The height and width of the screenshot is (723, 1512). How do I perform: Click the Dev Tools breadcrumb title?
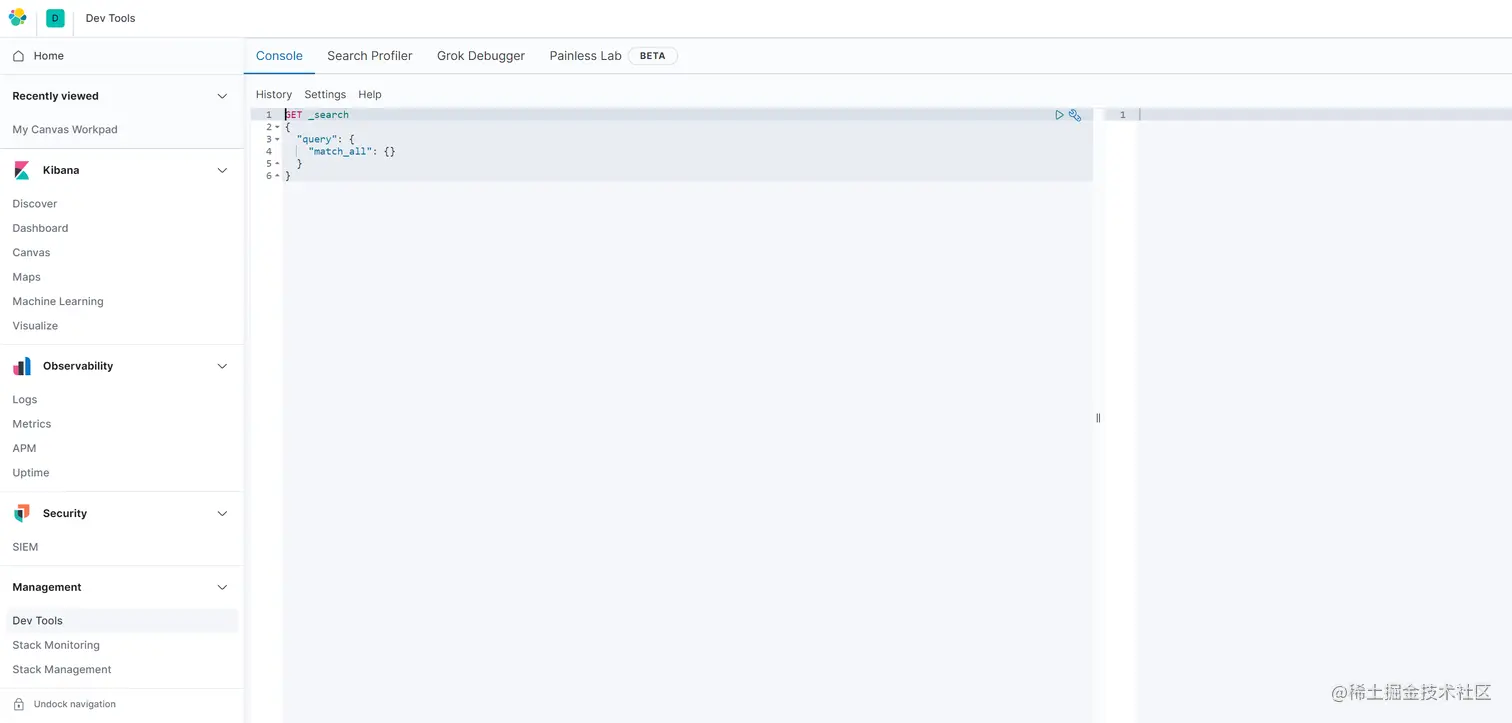click(110, 18)
